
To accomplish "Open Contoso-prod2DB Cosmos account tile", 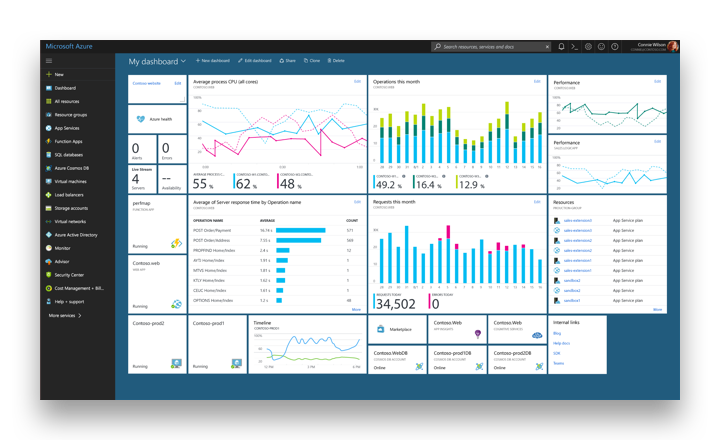I will [x=517, y=359].
